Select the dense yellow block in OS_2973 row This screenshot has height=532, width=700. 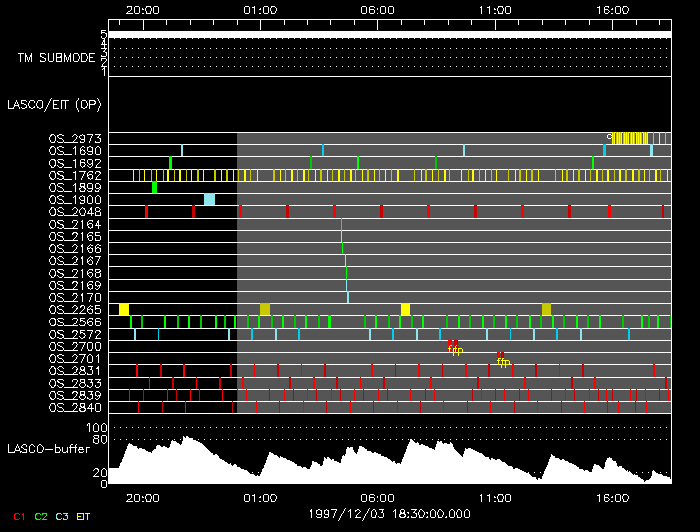coord(628,138)
